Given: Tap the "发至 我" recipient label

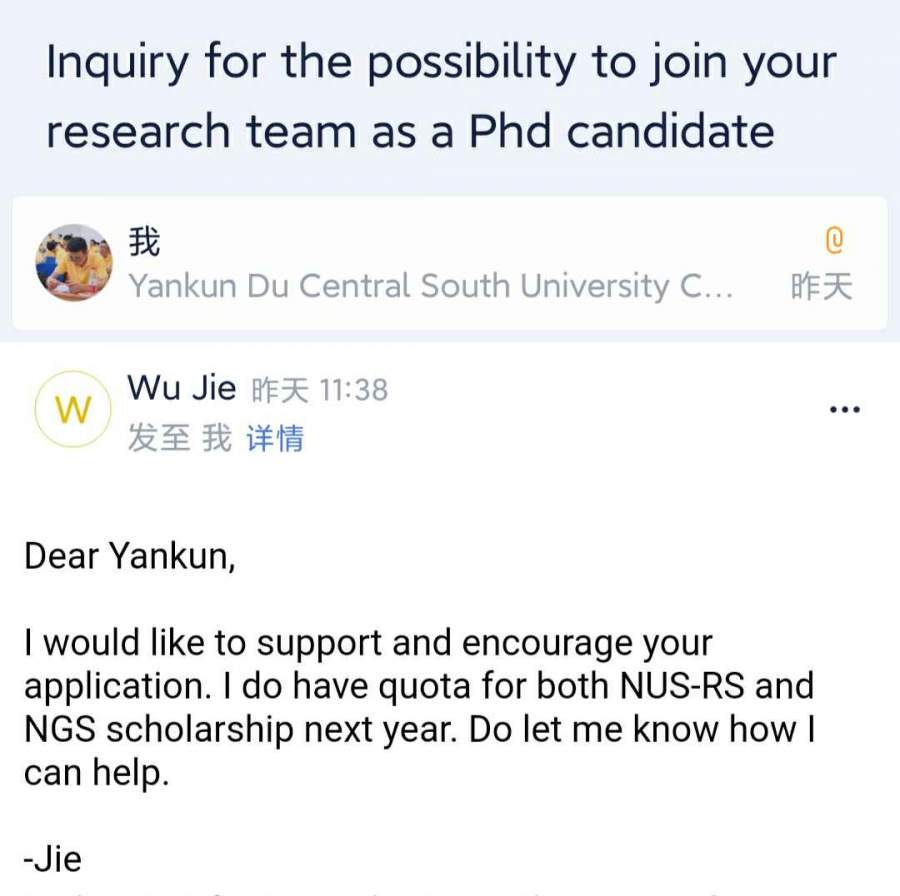Looking at the screenshot, I should [x=178, y=438].
